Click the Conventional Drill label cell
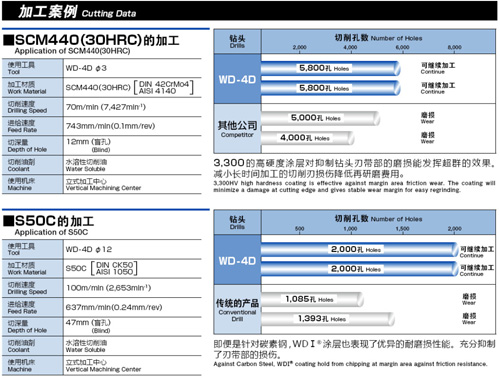500x378 pixels. pos(237,310)
